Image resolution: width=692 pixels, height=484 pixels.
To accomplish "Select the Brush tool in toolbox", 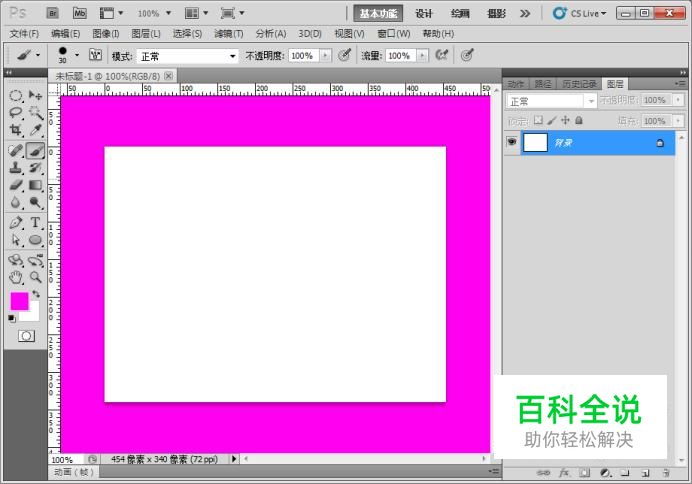I will click(x=35, y=151).
